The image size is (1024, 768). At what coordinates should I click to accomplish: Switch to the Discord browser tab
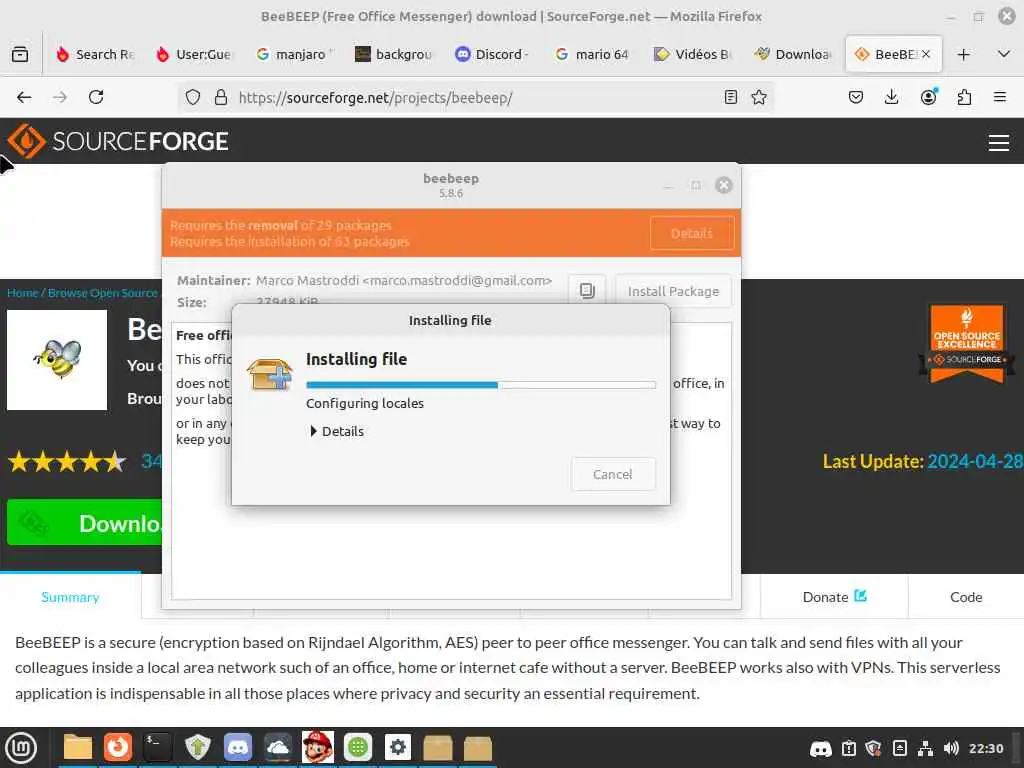click(x=493, y=54)
